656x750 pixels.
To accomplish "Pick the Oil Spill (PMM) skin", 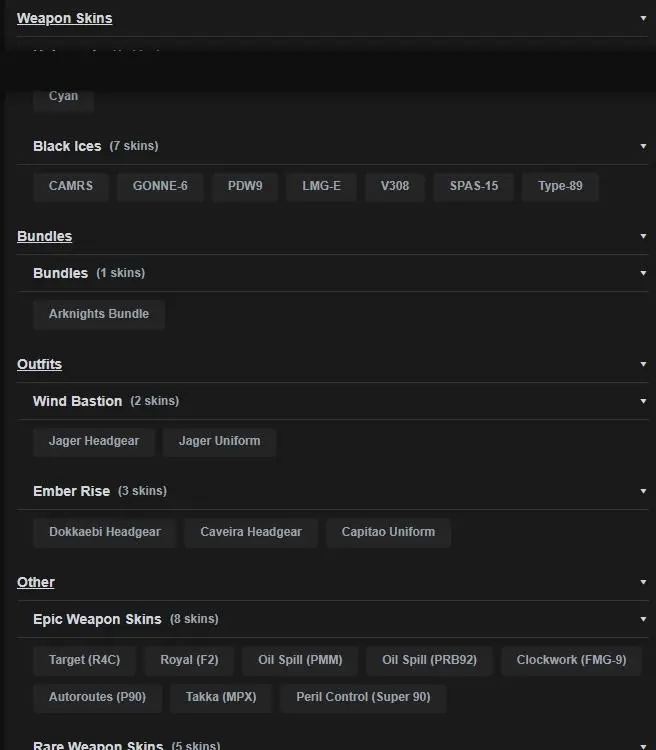I will [x=300, y=660].
